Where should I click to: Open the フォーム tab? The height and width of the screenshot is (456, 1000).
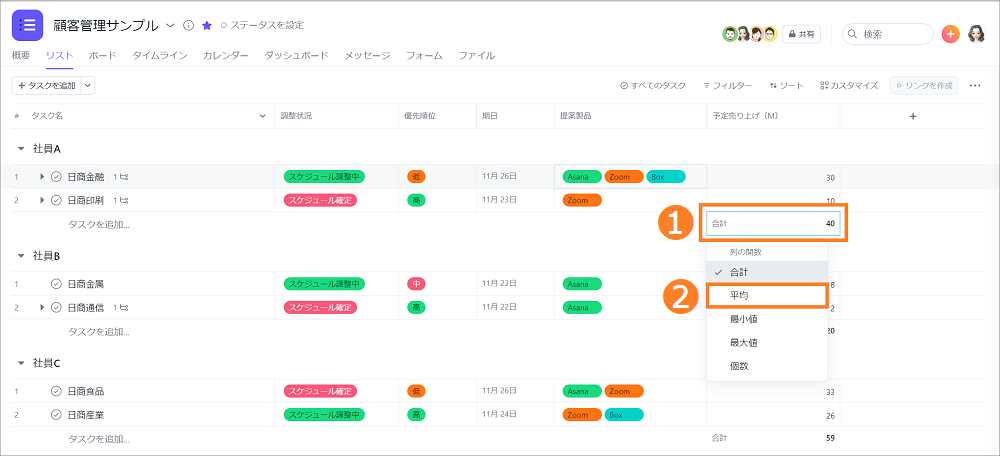click(424, 55)
